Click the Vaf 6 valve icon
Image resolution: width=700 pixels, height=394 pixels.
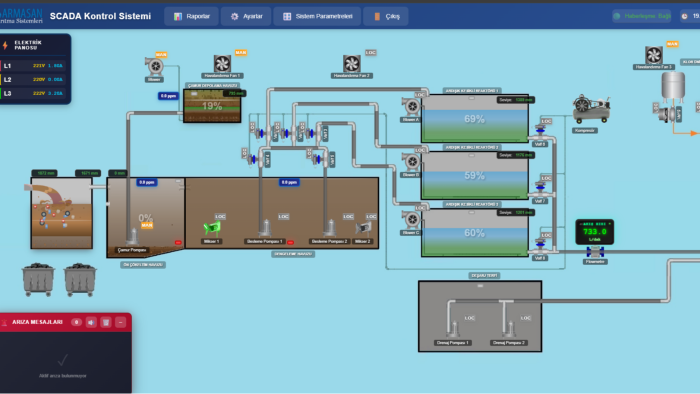pyautogui.click(x=540, y=133)
